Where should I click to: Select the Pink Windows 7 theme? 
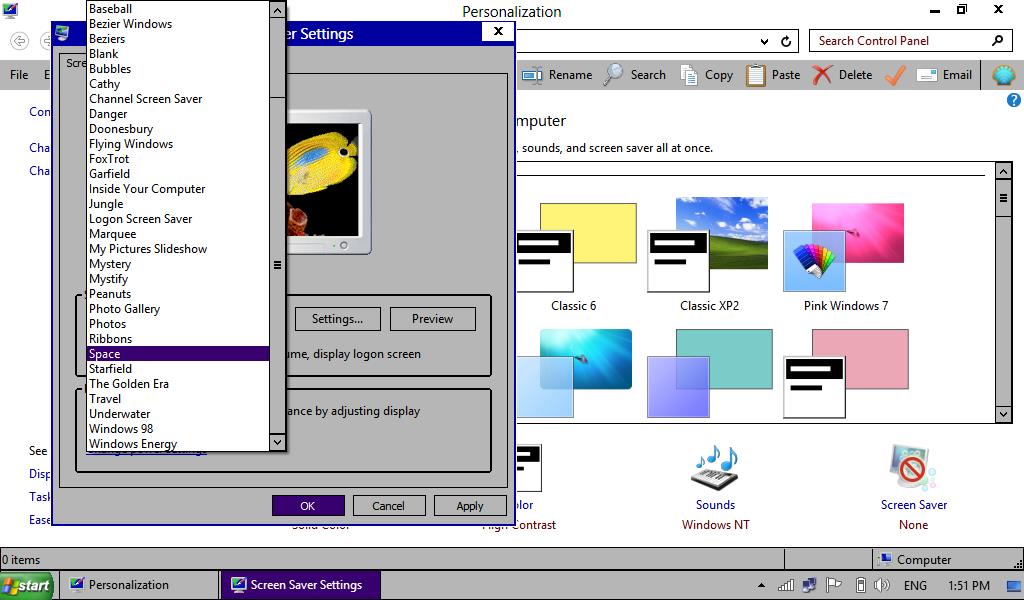click(x=845, y=257)
